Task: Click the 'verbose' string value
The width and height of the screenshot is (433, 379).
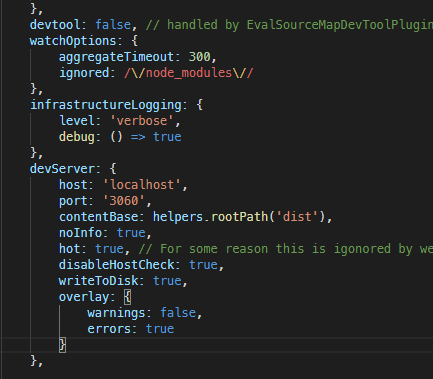Action: pos(142,121)
